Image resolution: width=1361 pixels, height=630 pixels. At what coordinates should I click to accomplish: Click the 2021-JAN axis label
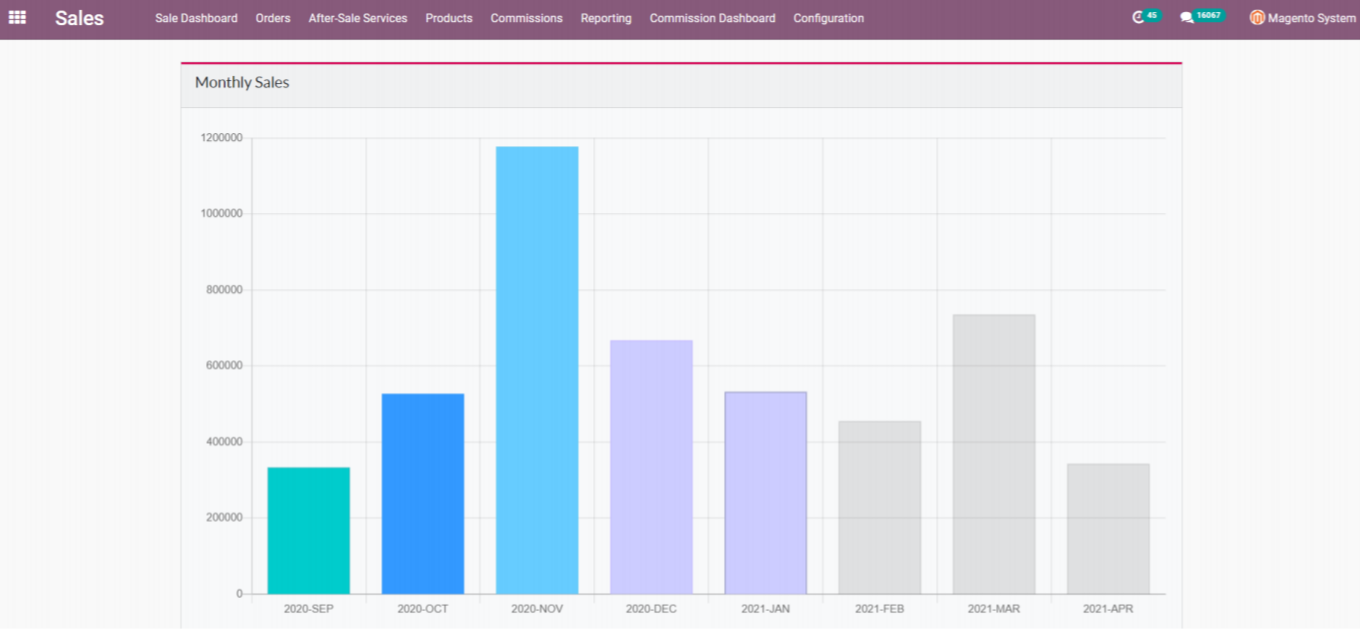click(766, 608)
